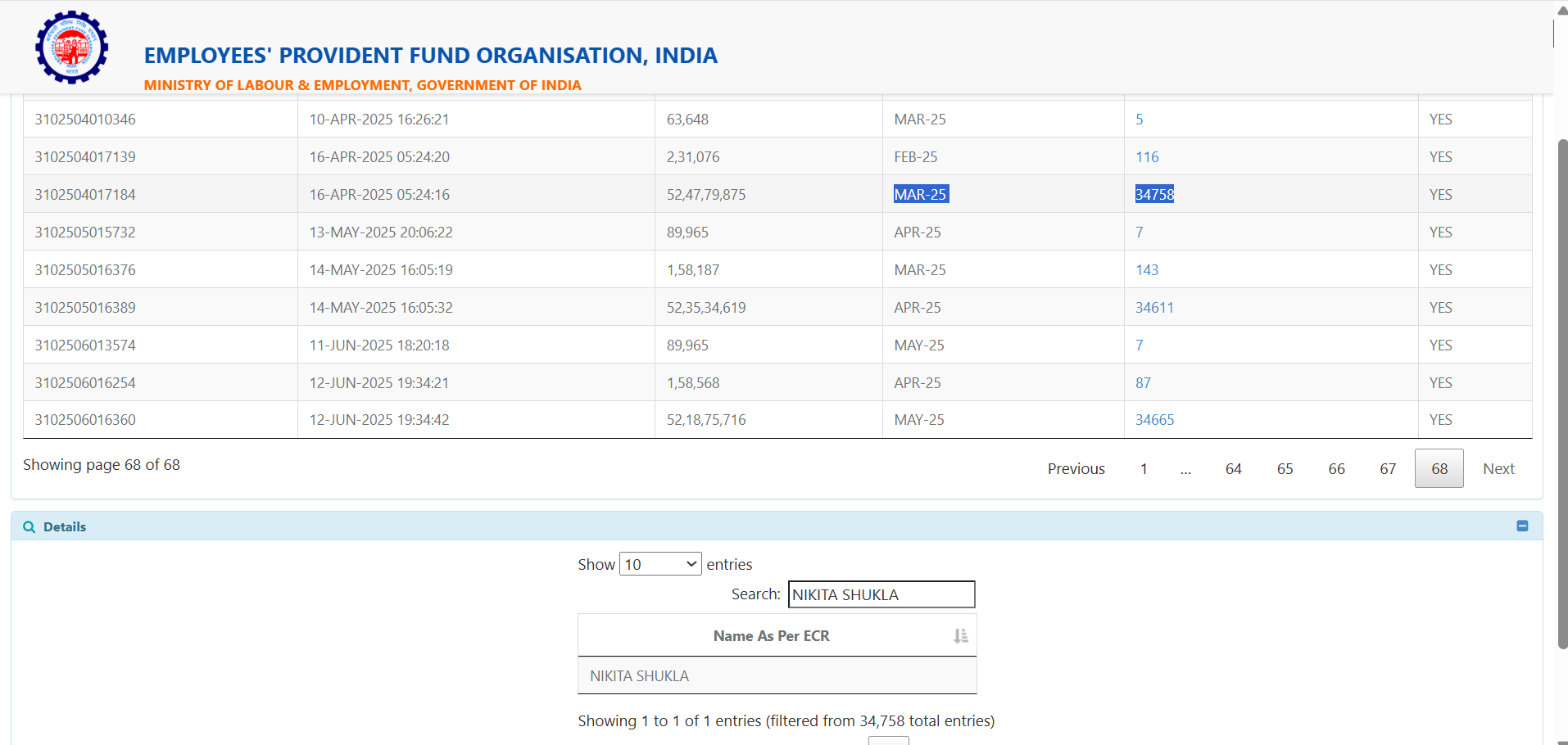
Task: Switch to page 64
Action: point(1233,469)
